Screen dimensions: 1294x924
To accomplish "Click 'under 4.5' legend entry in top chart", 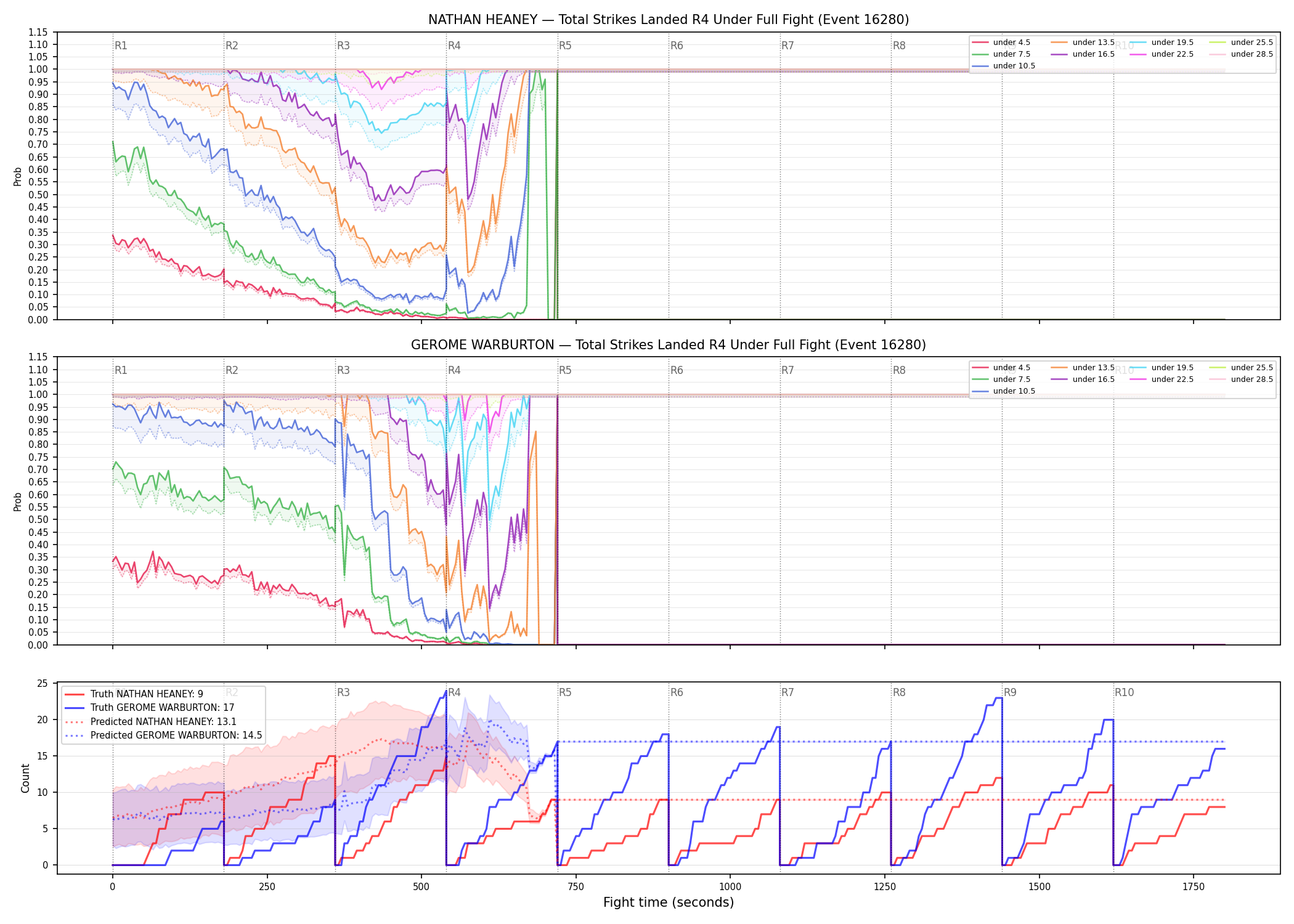I will point(1001,43).
